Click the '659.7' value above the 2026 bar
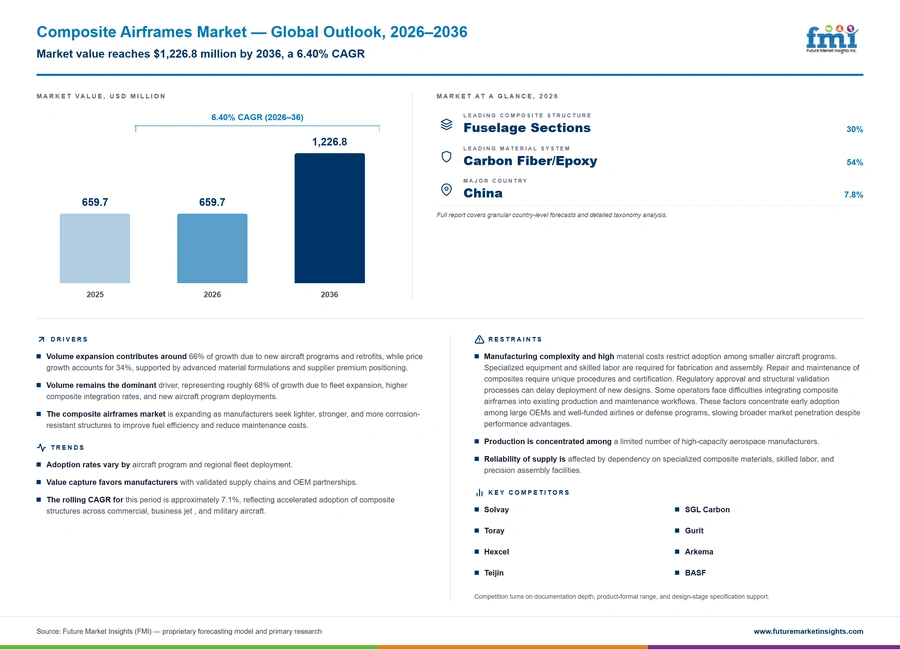900x650 pixels. coord(212,202)
